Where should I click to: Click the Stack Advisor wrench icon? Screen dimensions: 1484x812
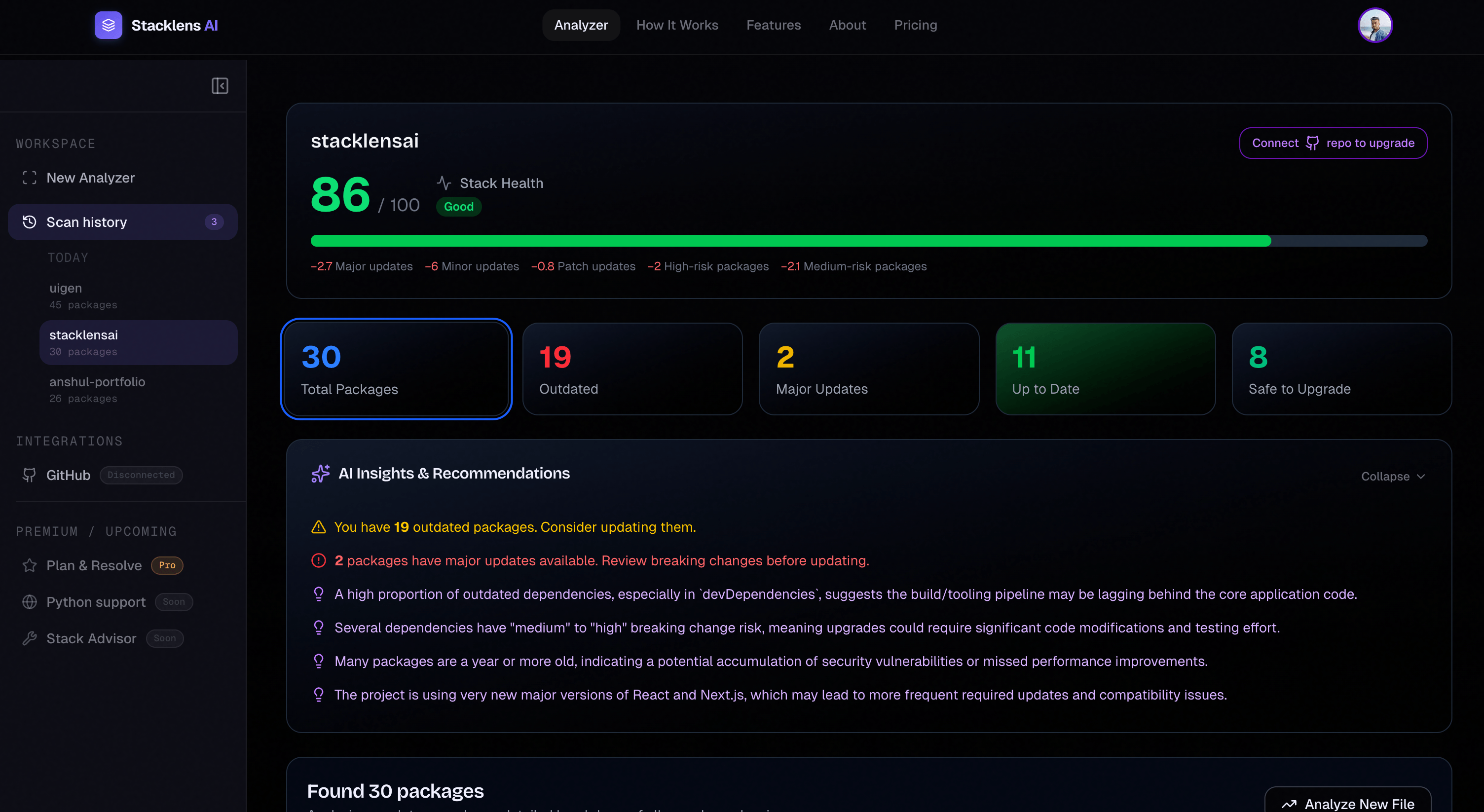pos(30,638)
